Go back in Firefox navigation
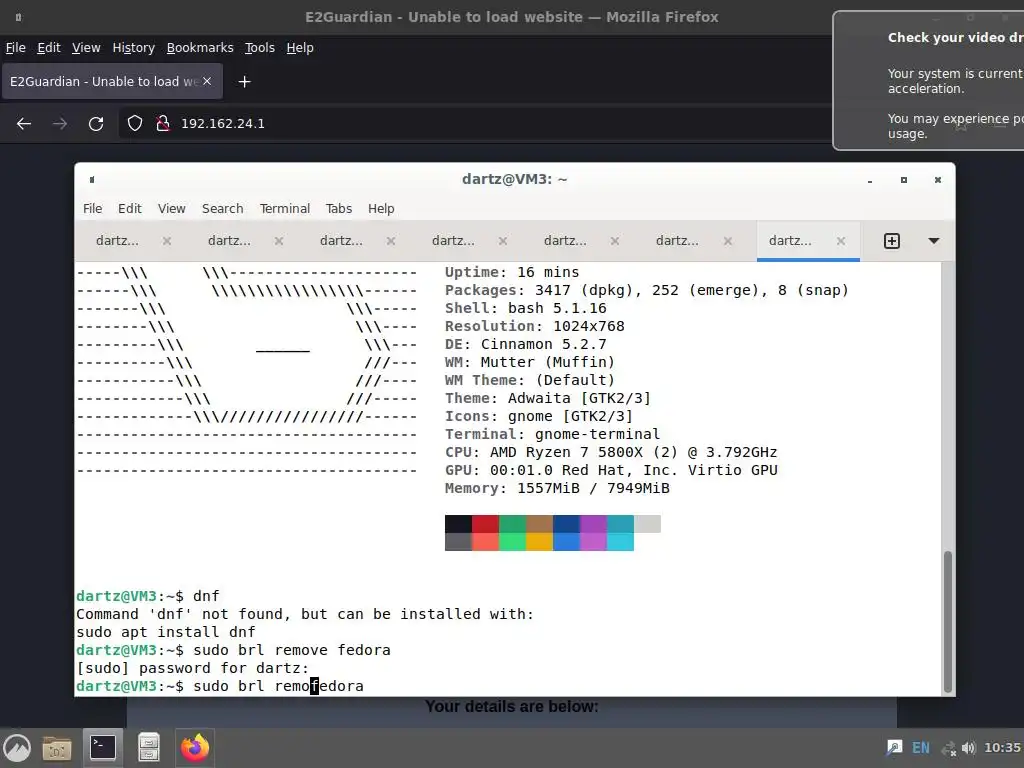Viewport: 1024px width, 768px height. (24, 123)
